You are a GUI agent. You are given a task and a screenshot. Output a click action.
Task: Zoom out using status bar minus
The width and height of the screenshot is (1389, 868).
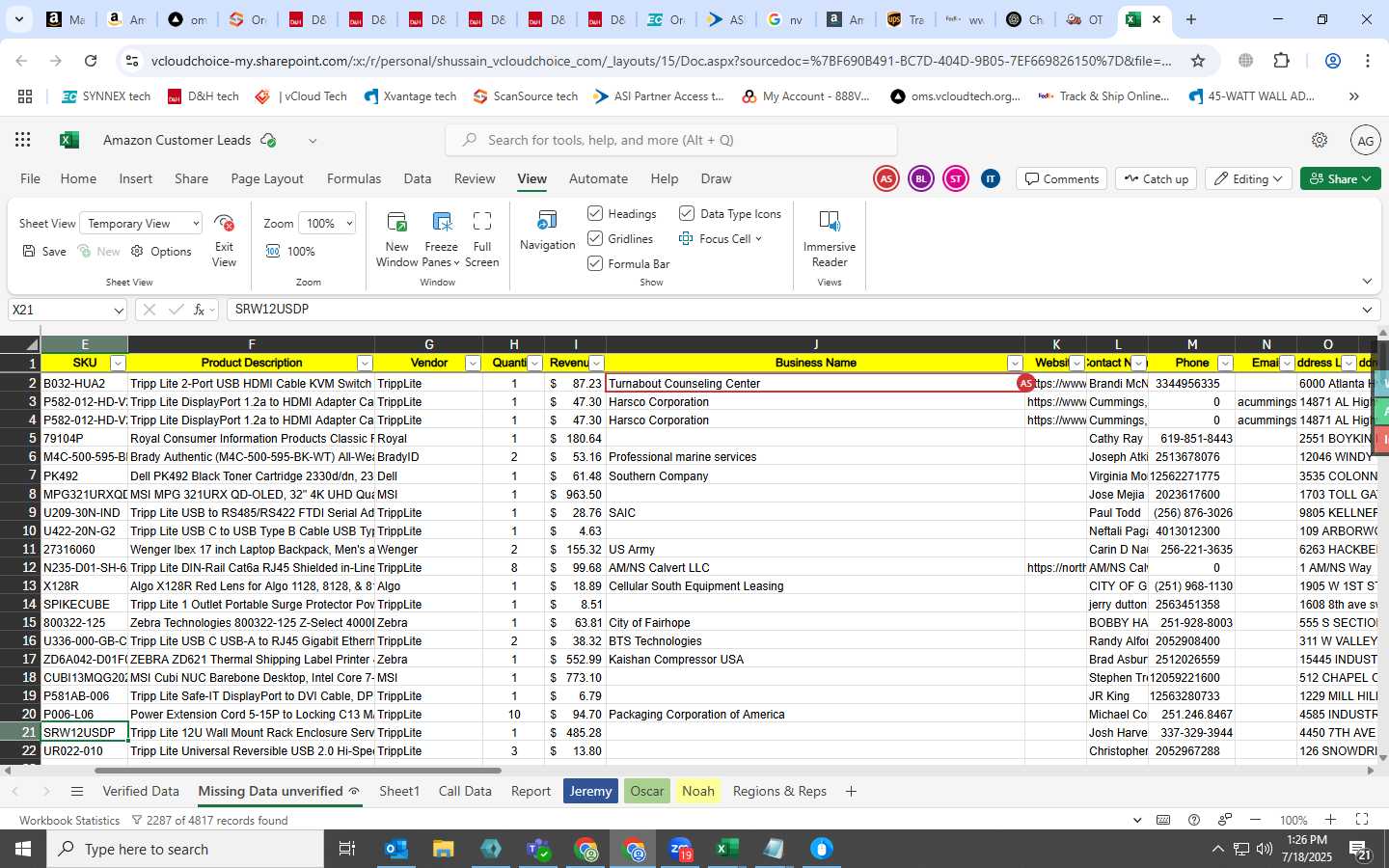pos(1255,820)
